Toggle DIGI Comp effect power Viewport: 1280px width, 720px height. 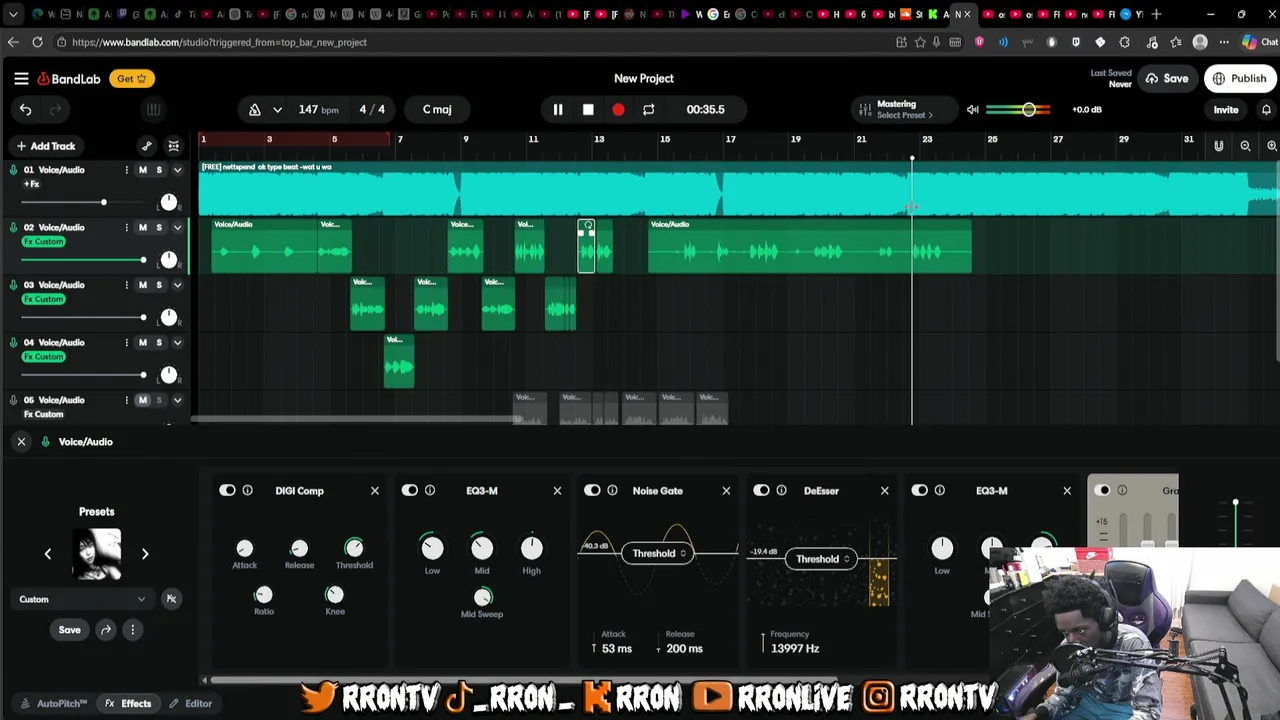(x=228, y=490)
